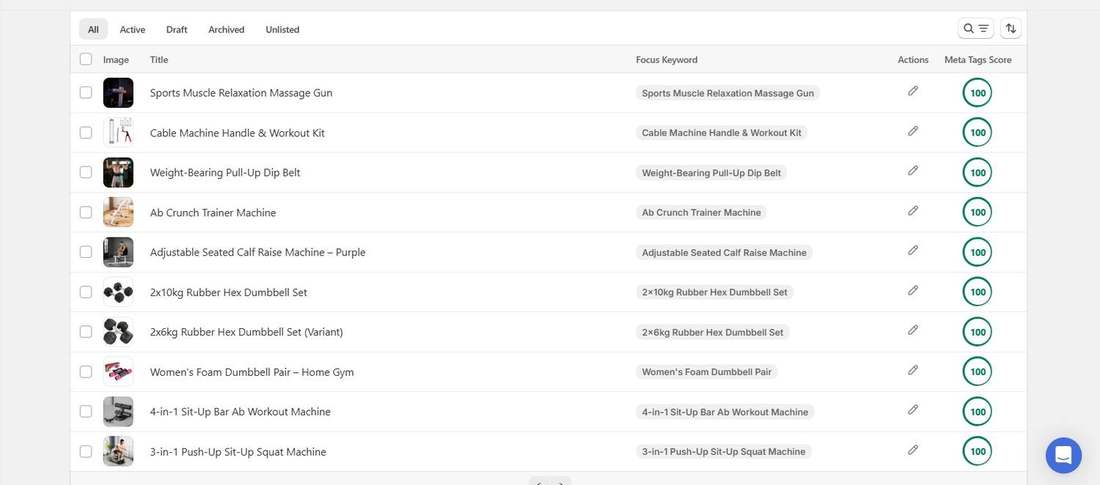Edit 2x10kg Rubber Hex Dumbbell Set pencil

tap(913, 291)
